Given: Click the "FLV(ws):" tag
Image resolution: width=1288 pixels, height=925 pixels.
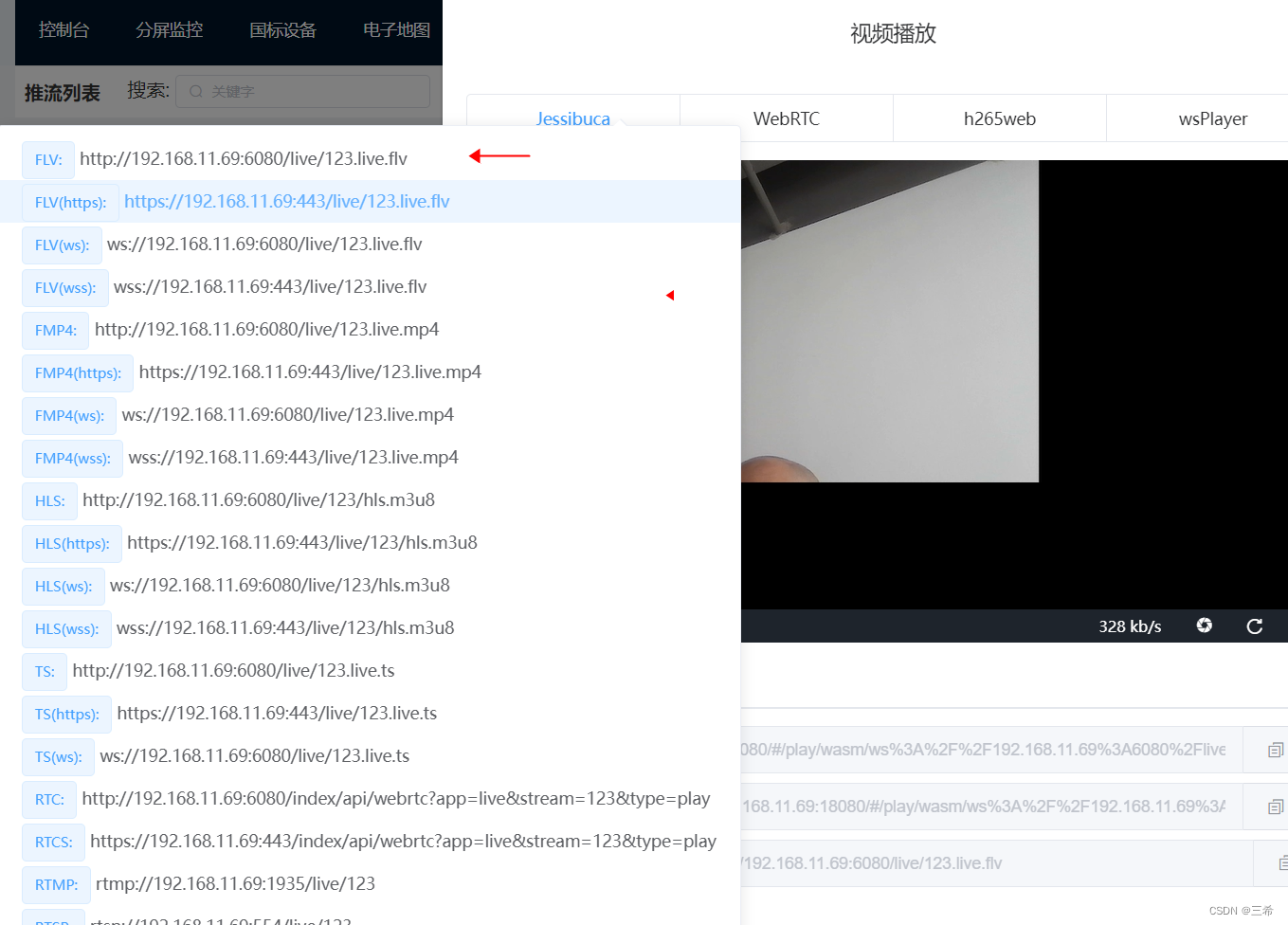Looking at the screenshot, I should point(62,245).
